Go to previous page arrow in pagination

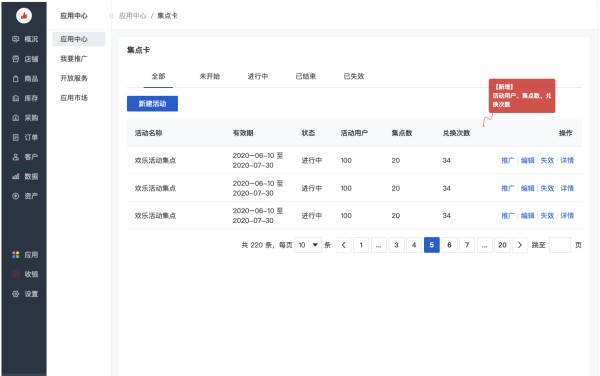[344, 245]
